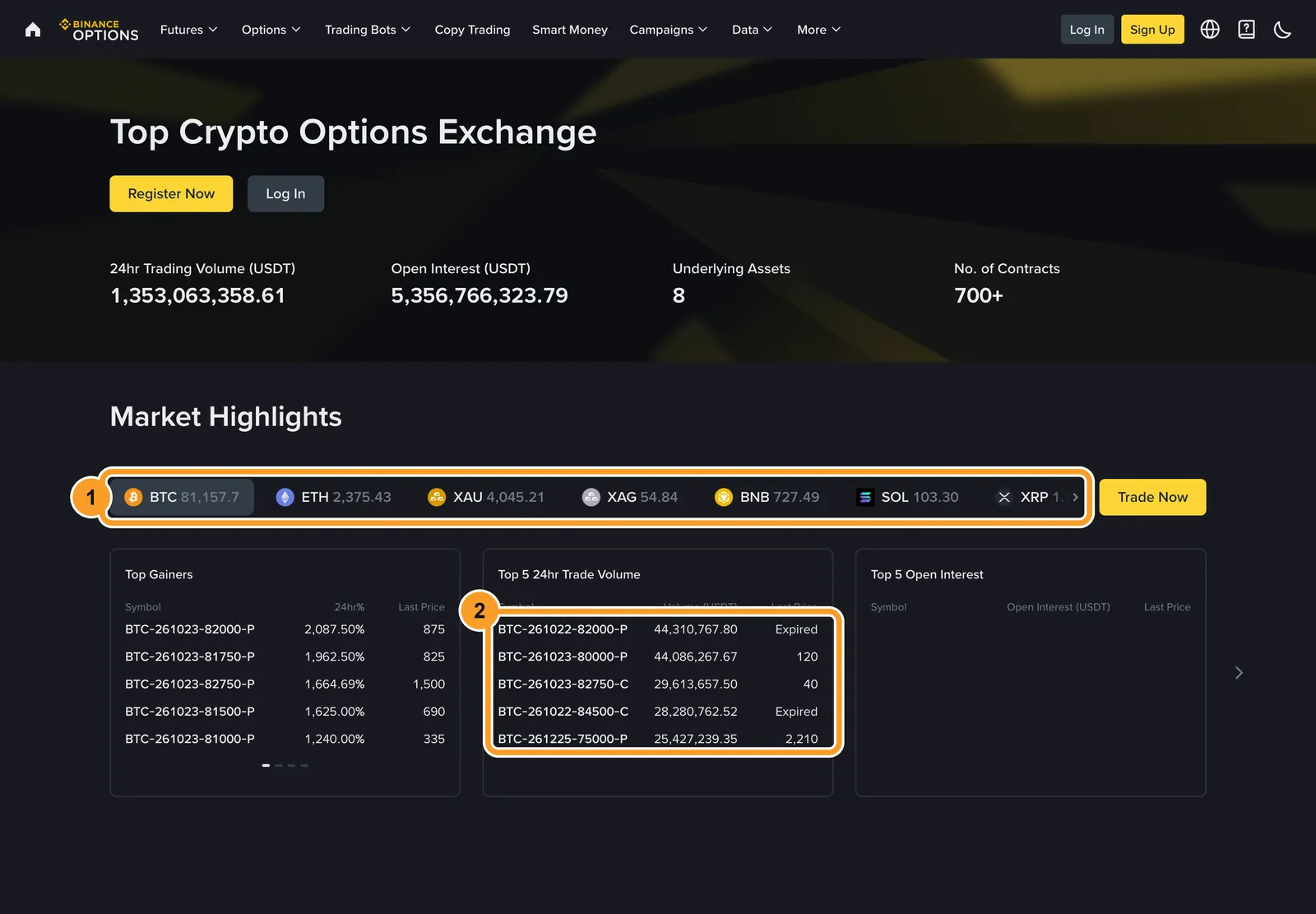Select the XRP asset tab
Screen dimensions: 1316x914
1030,497
